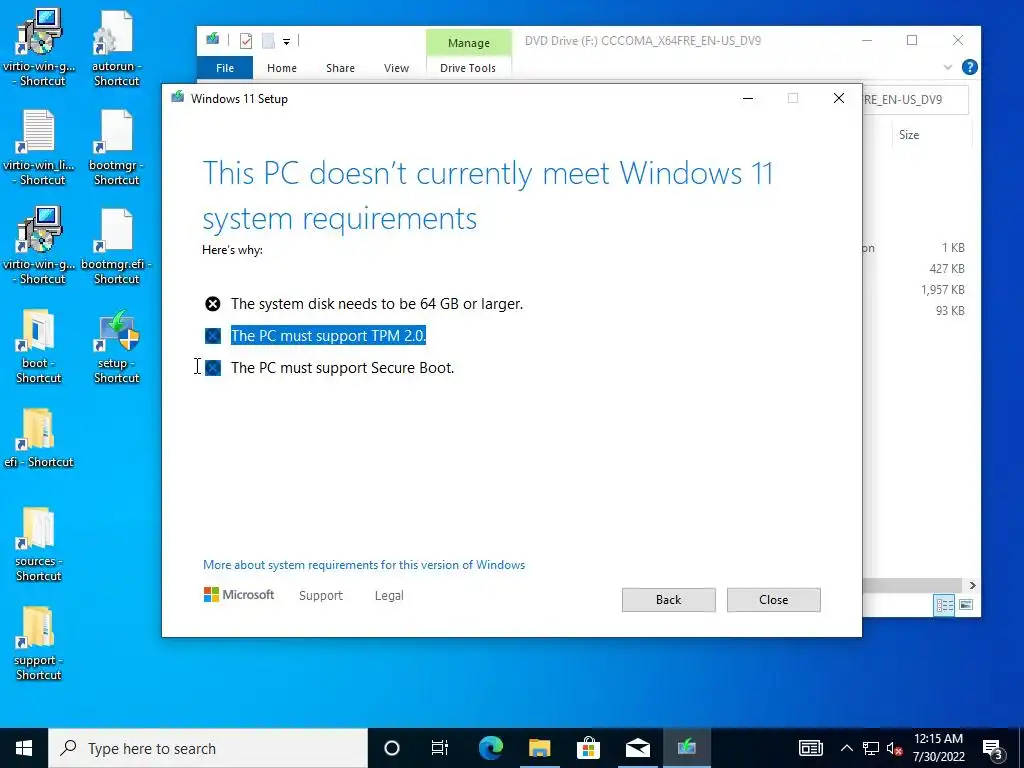Screen dimensions: 1024x768
Task: Open the efi Shortcut folder icon
Action: click(39, 438)
